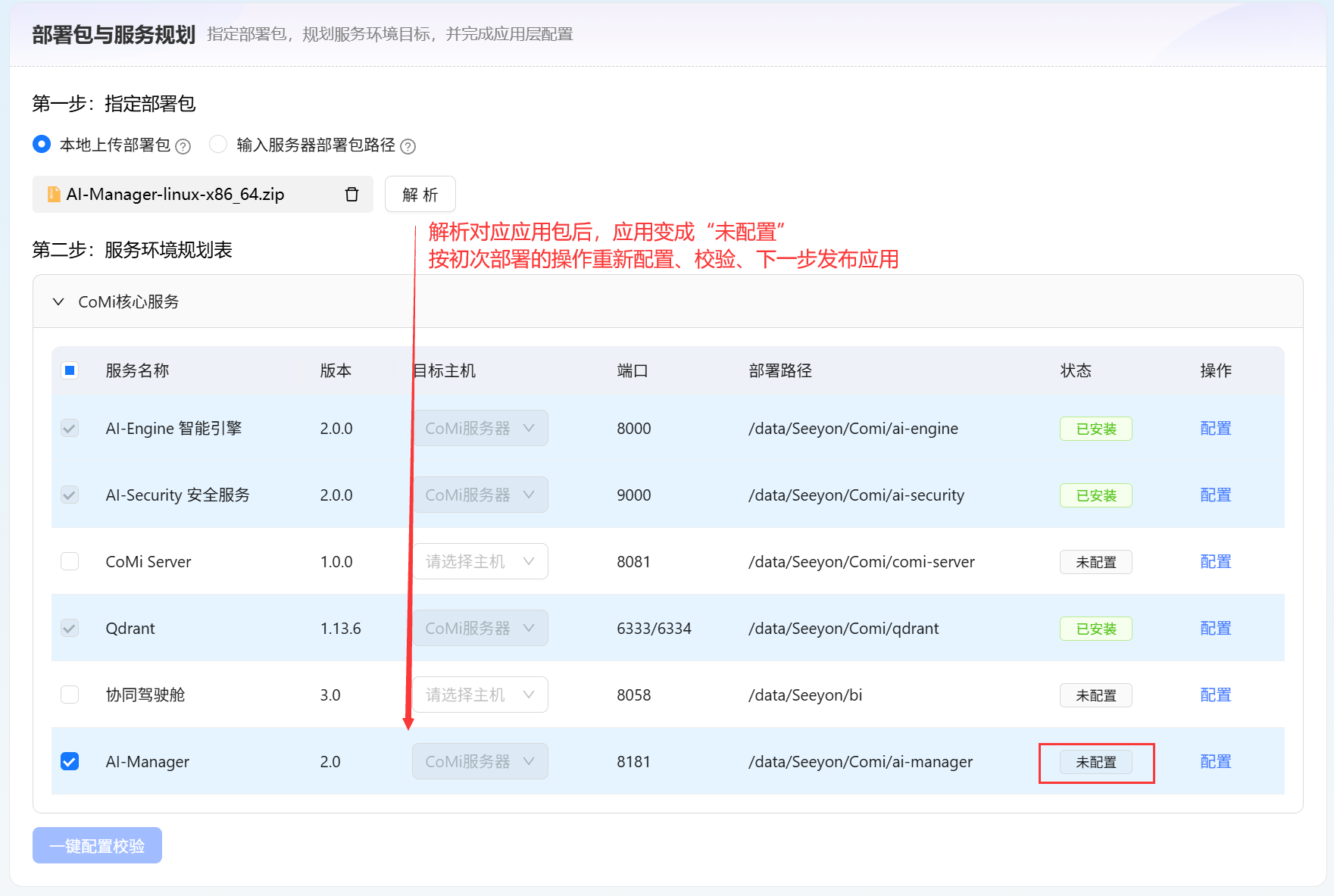The width and height of the screenshot is (1334, 896).
Task: Open target host dropdown for AI-Manager
Action: point(480,762)
